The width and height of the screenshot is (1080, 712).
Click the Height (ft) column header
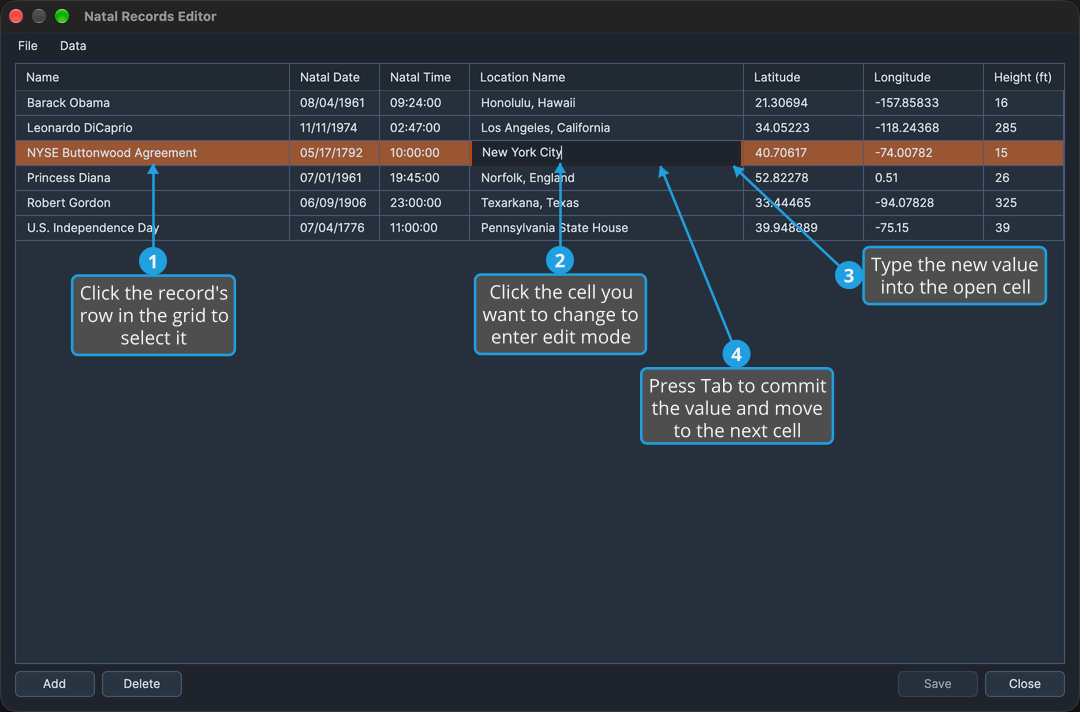pos(1024,77)
